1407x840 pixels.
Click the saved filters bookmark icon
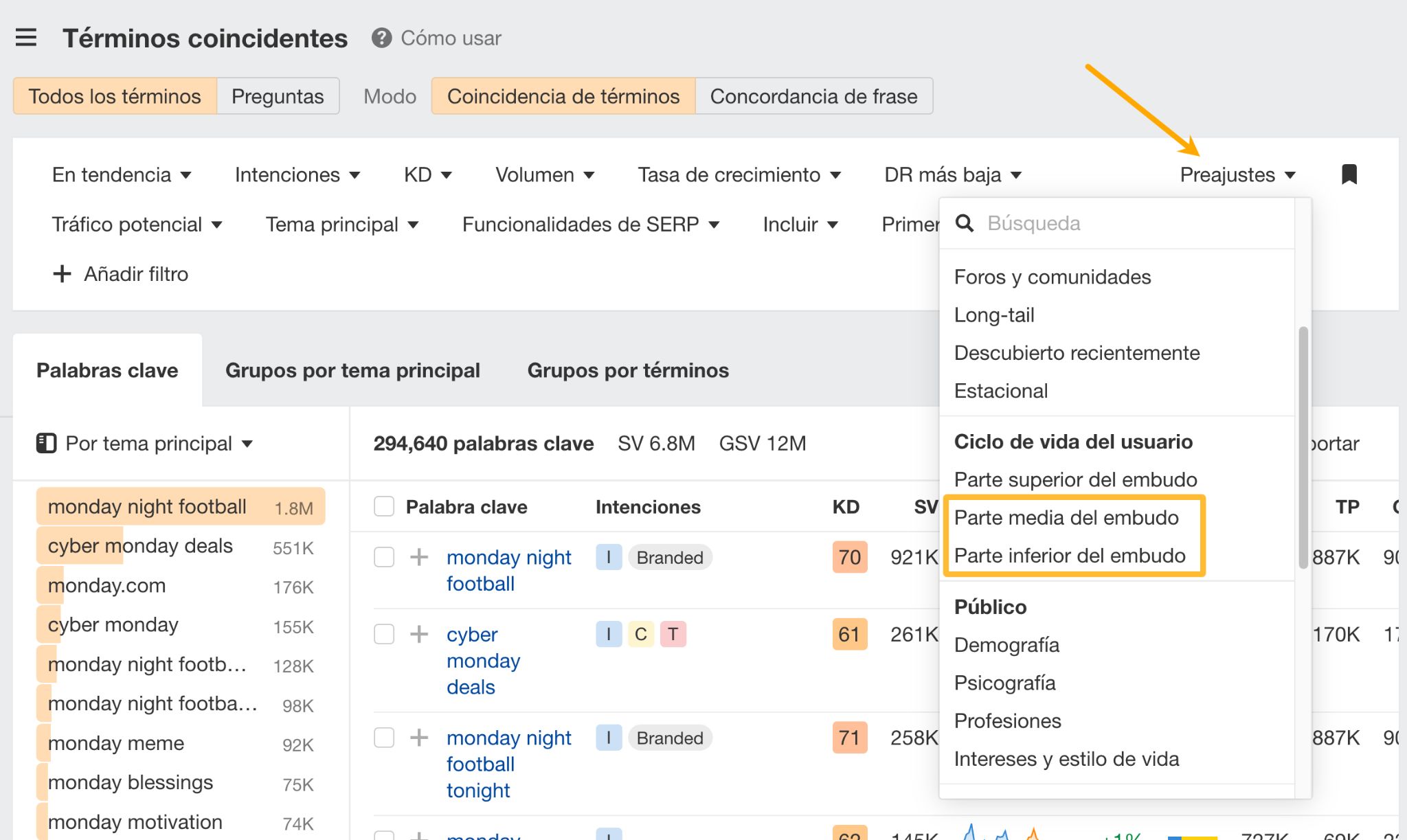(1349, 174)
